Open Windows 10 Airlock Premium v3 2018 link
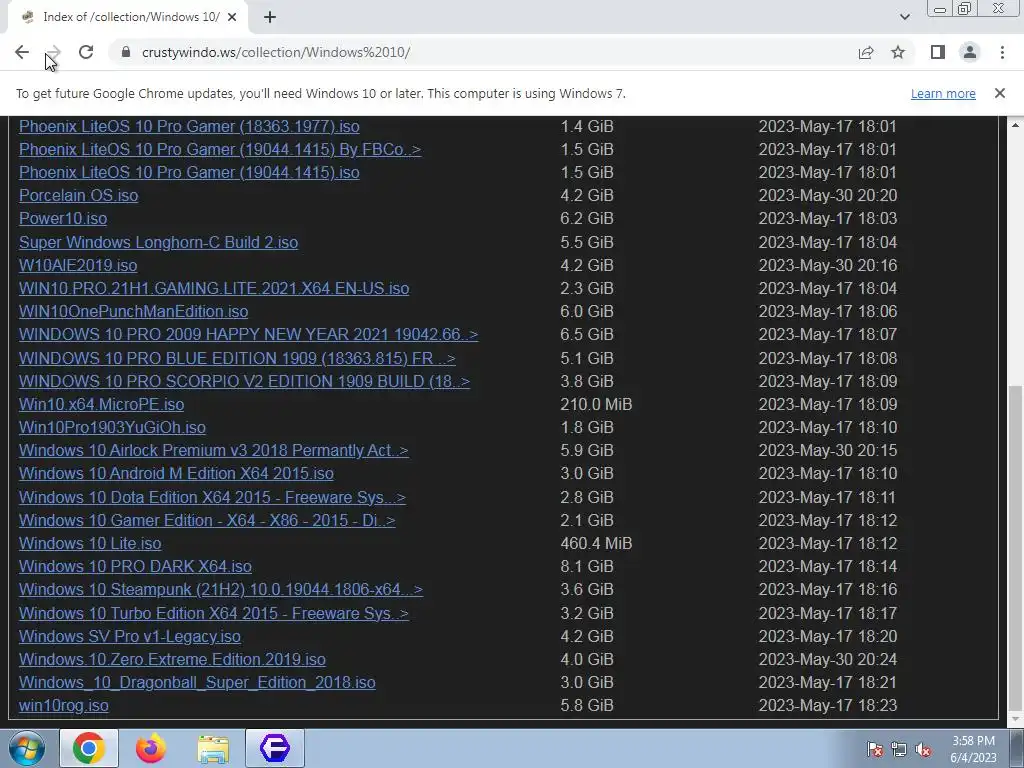1024x768 pixels. (214, 451)
